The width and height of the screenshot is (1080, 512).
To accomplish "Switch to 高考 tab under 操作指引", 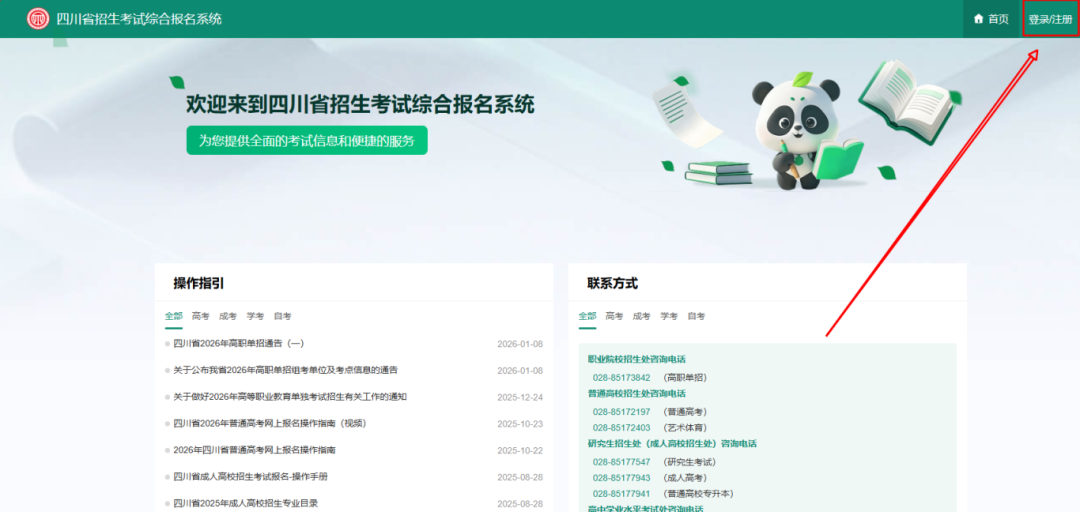I will pos(201,316).
